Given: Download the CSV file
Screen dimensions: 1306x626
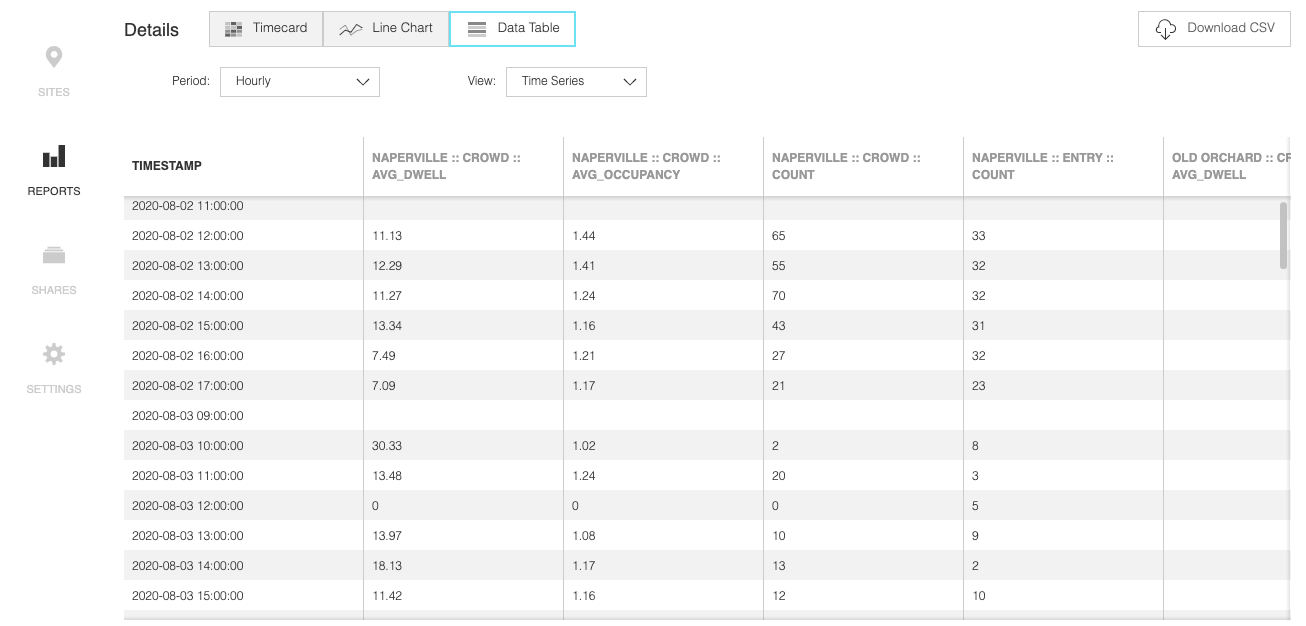Looking at the screenshot, I should coord(1214,29).
